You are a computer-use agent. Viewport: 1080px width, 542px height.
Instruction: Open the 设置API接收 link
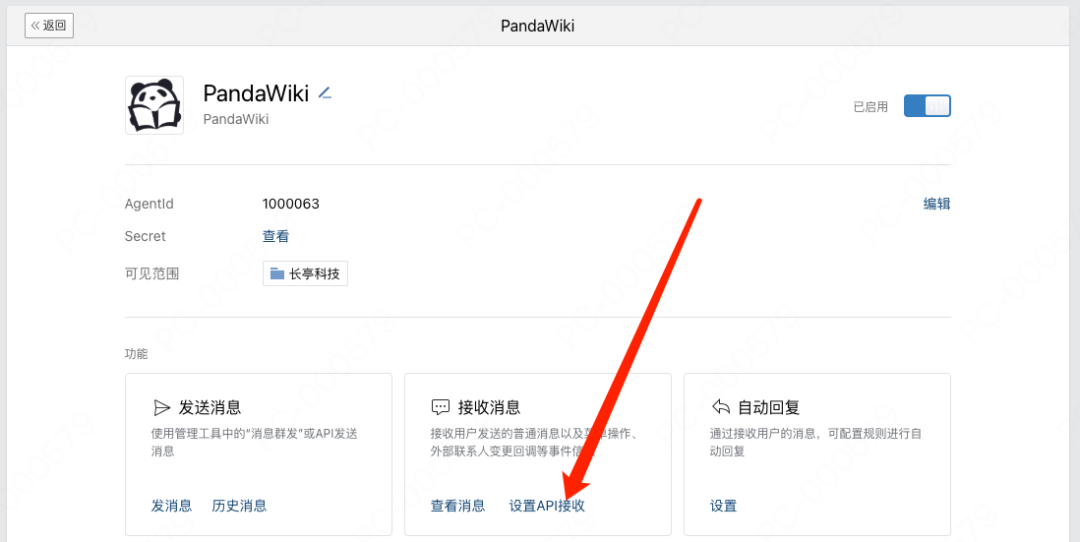coord(547,506)
